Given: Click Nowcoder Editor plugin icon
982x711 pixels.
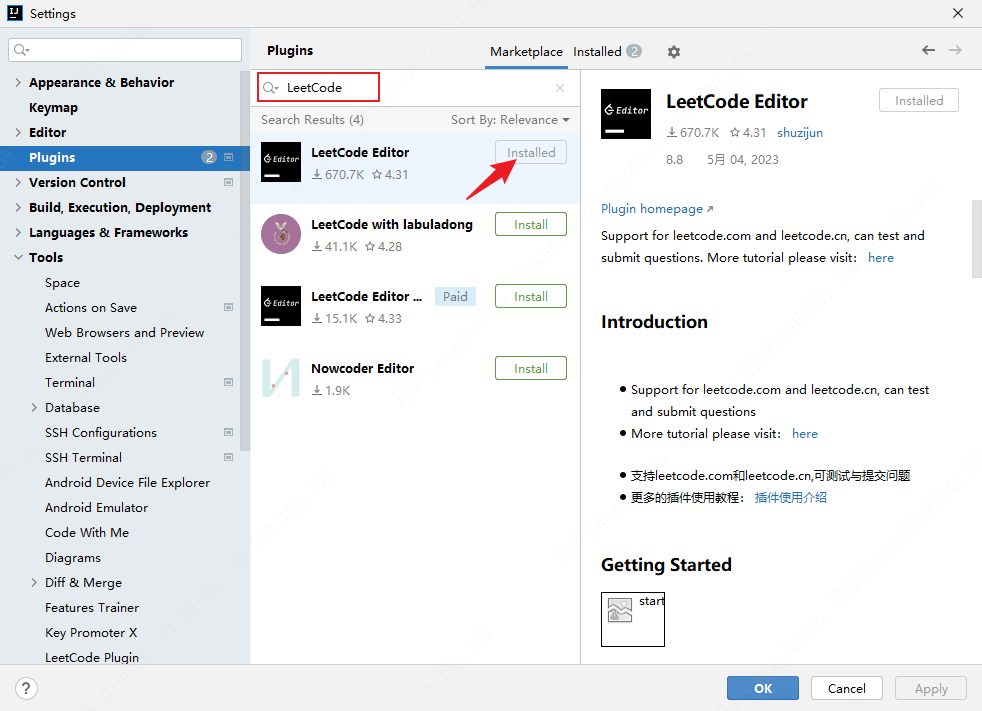Looking at the screenshot, I should coord(281,378).
